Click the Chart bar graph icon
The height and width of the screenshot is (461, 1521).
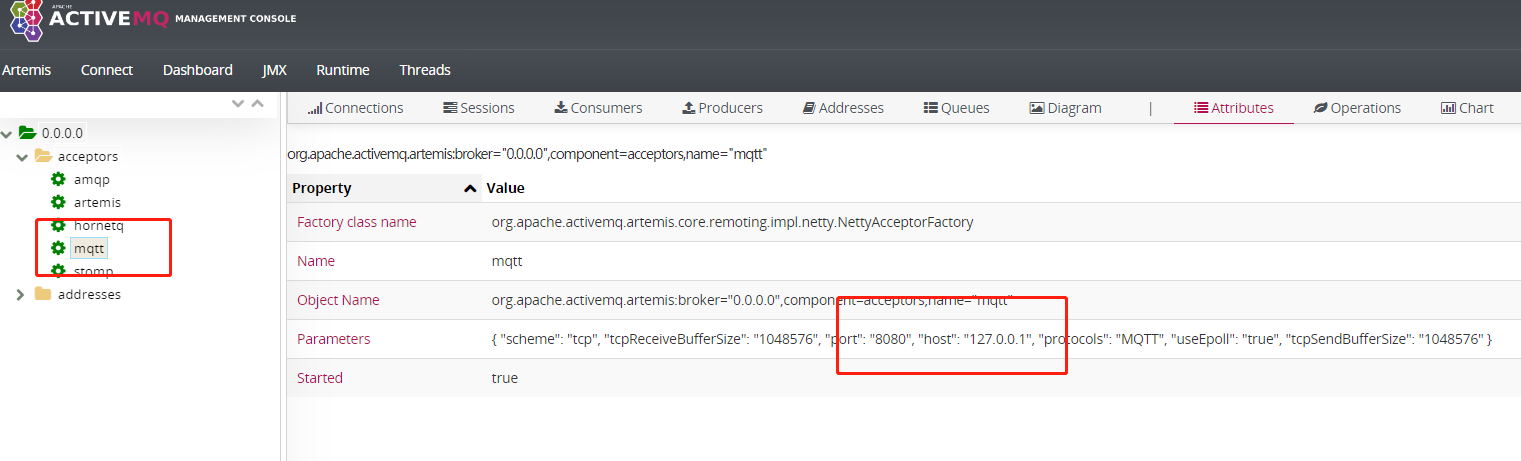[x=1448, y=108]
